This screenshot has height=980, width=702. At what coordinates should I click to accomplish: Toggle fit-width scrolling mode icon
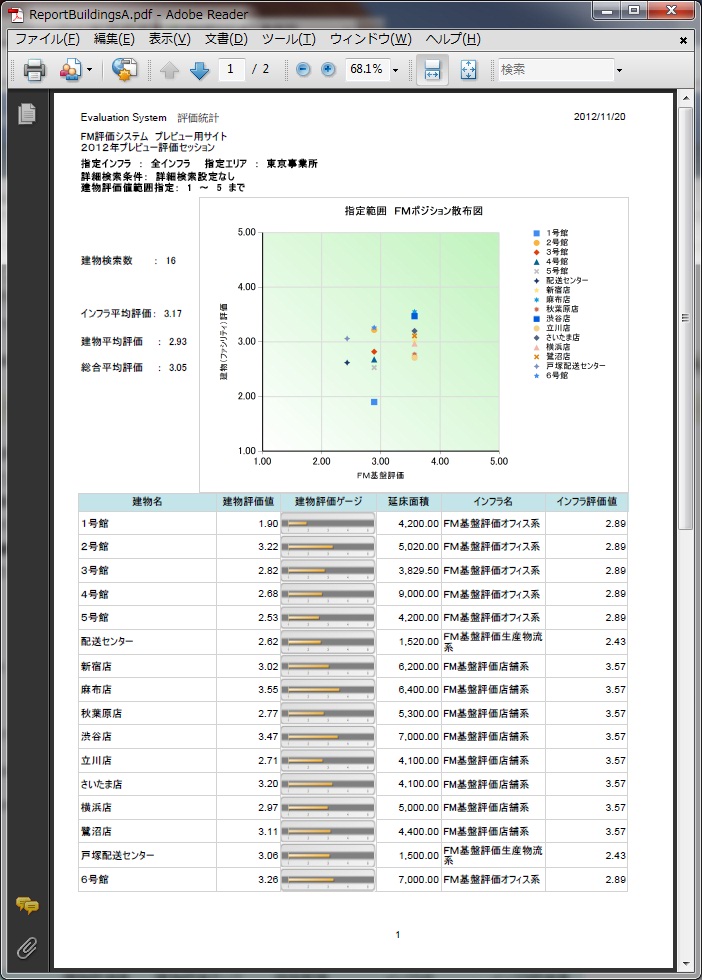[x=433, y=70]
